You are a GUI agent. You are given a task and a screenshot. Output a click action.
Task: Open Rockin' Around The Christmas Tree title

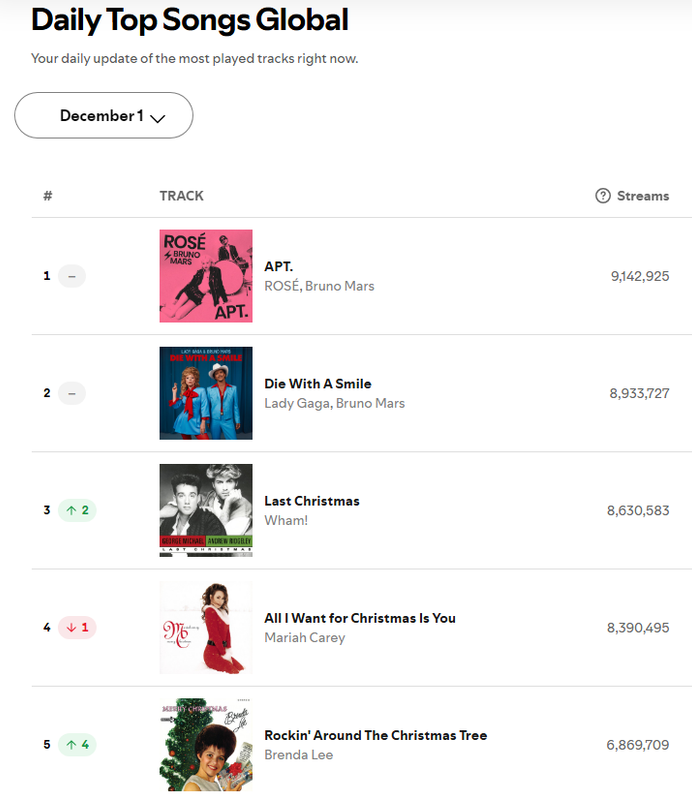point(376,735)
